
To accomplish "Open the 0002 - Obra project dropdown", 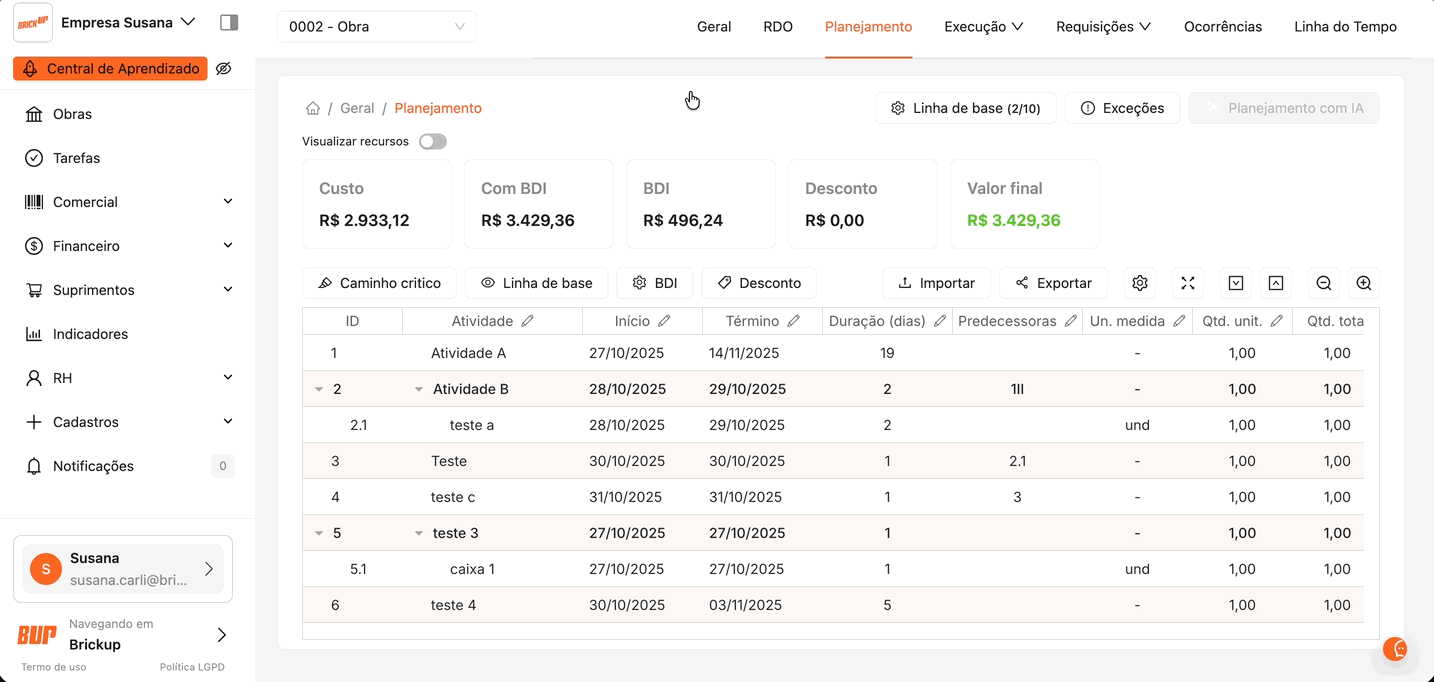I will click(x=376, y=27).
